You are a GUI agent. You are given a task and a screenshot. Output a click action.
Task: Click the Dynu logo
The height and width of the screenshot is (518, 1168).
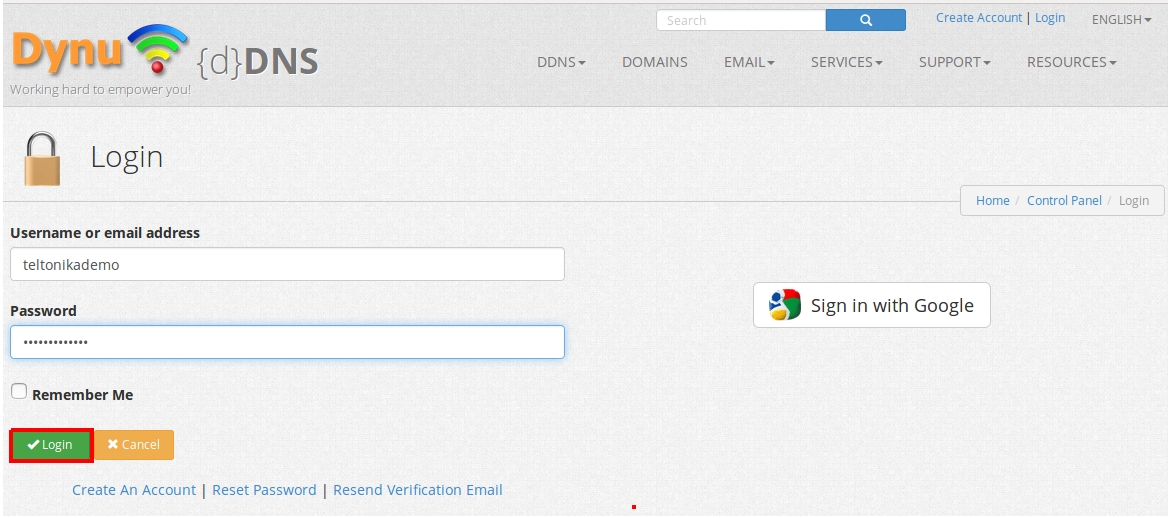(x=100, y=55)
